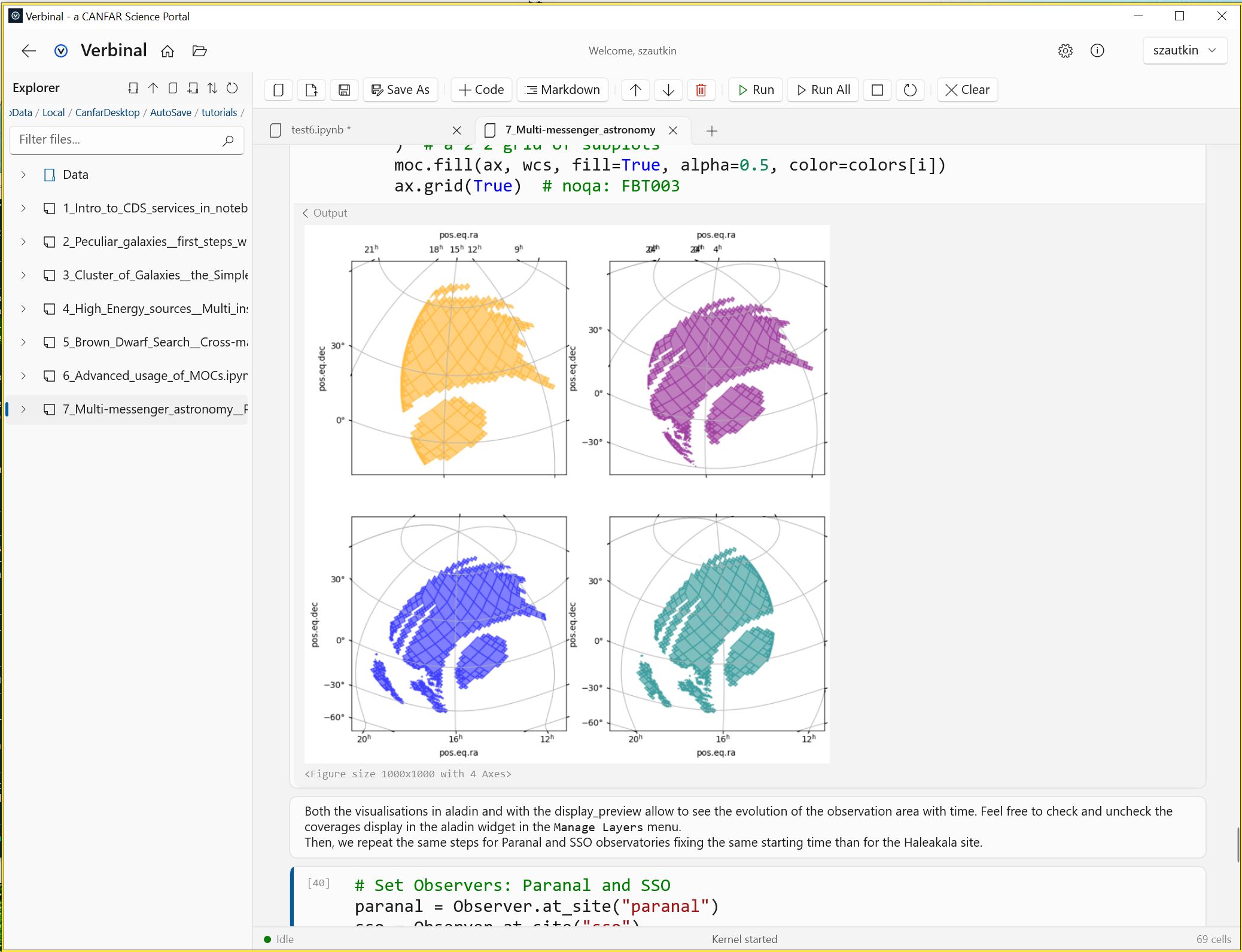Viewport: 1242px width, 952px height.
Task: Click the Verbinal logo icon
Action: [61, 51]
